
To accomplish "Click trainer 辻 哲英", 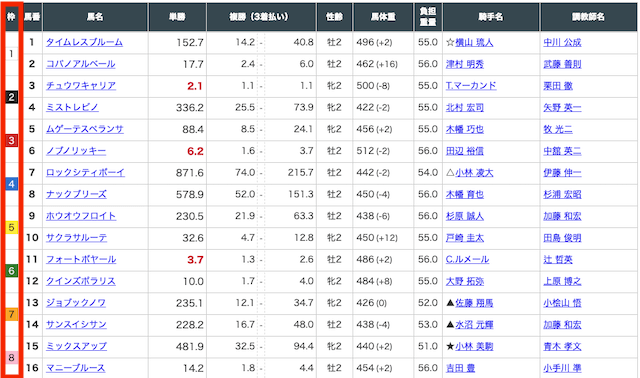I will point(558,259).
